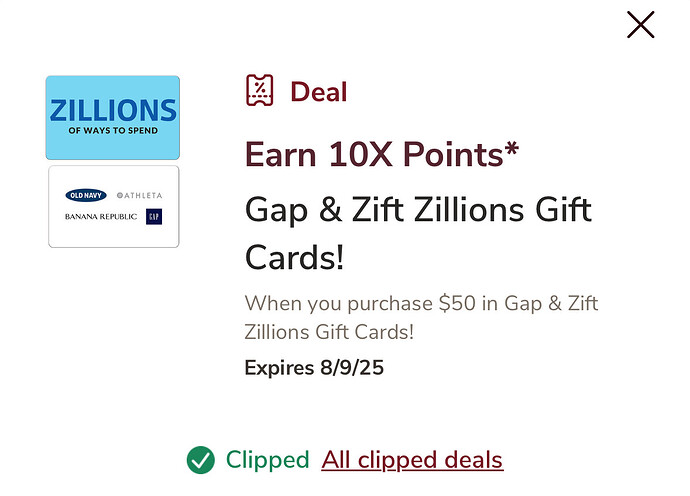Click the ZILLIONS wordmark on blue card

(113, 110)
